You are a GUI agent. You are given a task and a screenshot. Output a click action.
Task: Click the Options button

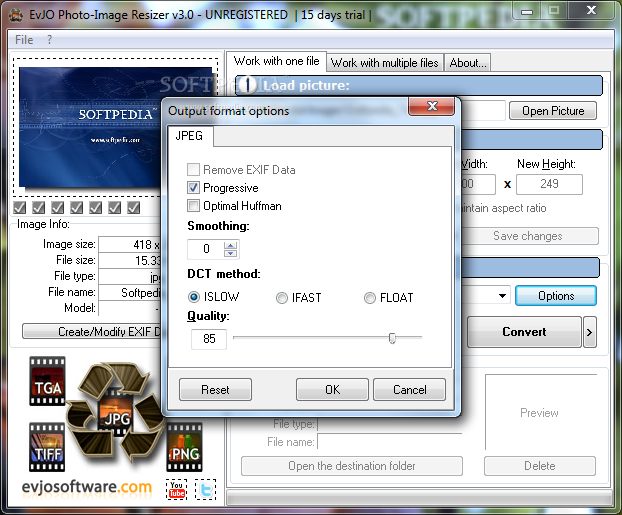tap(556, 296)
